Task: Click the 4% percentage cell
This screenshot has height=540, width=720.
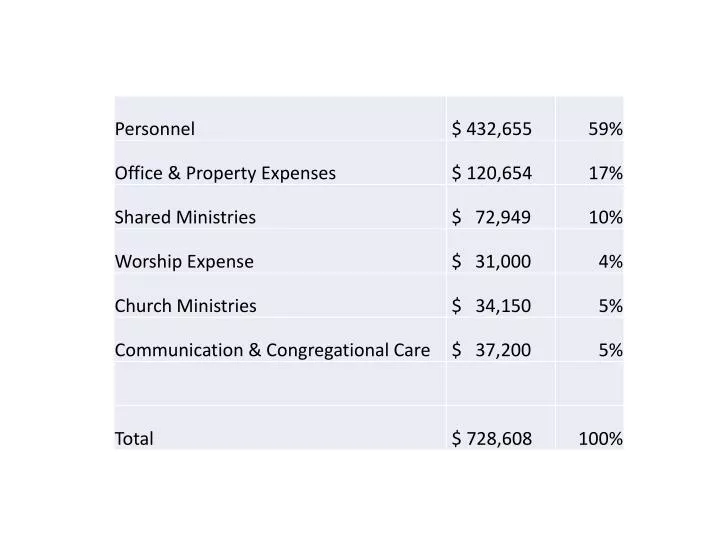Action: (x=610, y=262)
